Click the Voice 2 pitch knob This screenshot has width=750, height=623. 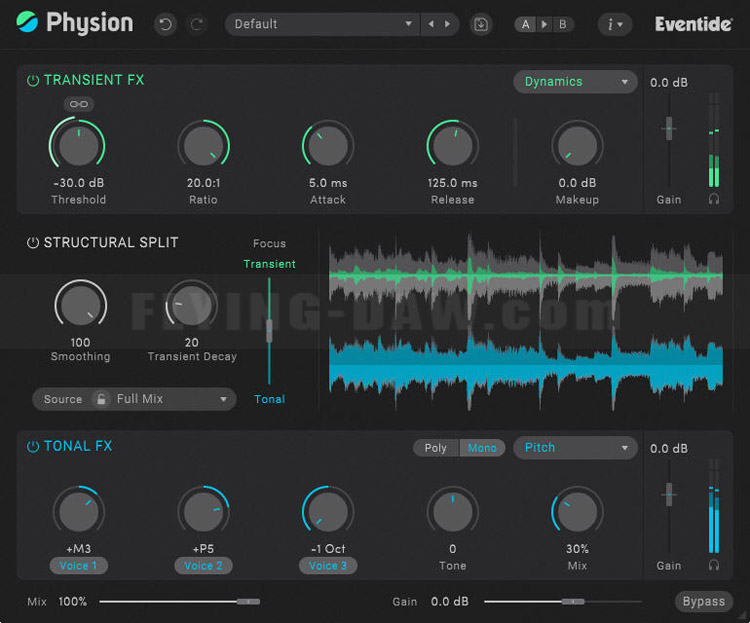tap(203, 511)
